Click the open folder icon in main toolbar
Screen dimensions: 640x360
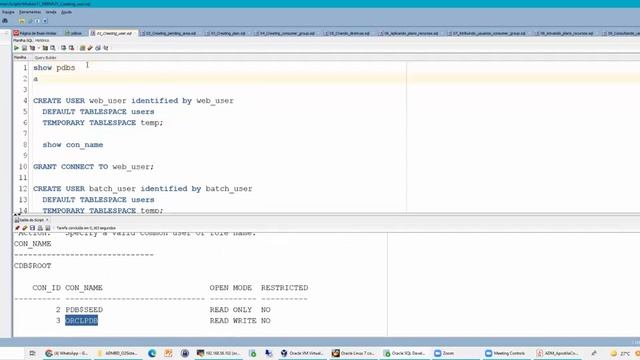pyautogui.click(x=22, y=21)
